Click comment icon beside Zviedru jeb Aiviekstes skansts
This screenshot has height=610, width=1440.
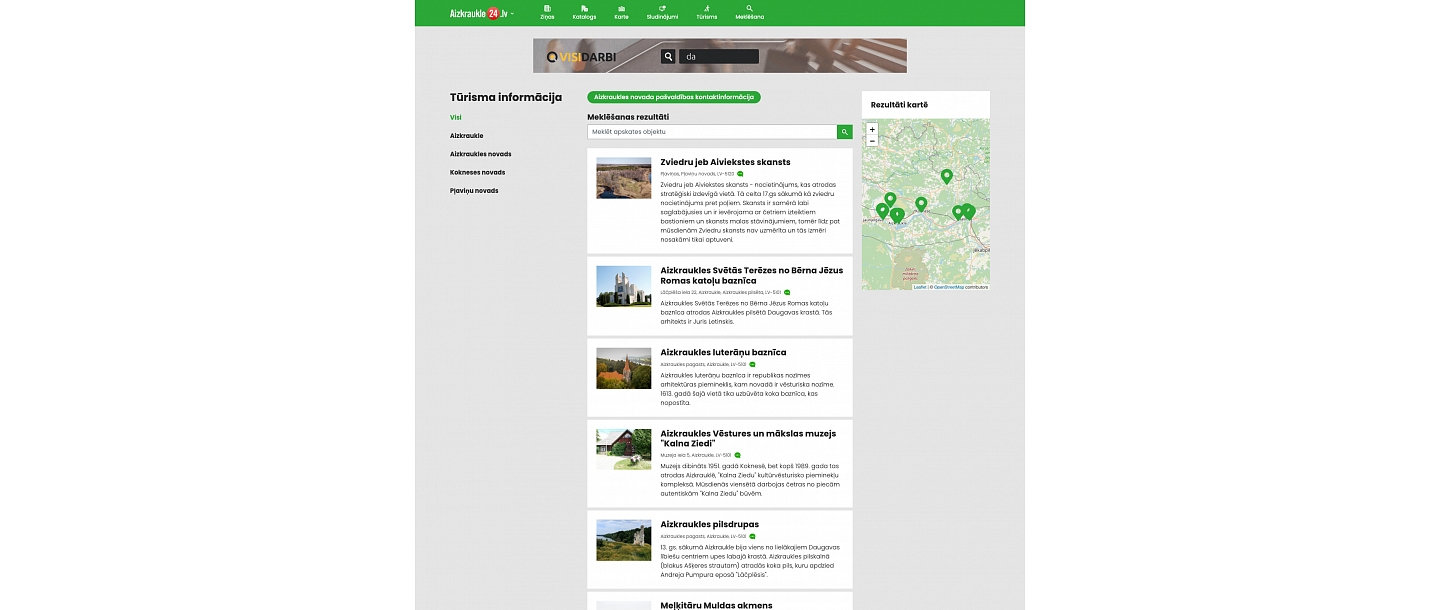pos(739,174)
